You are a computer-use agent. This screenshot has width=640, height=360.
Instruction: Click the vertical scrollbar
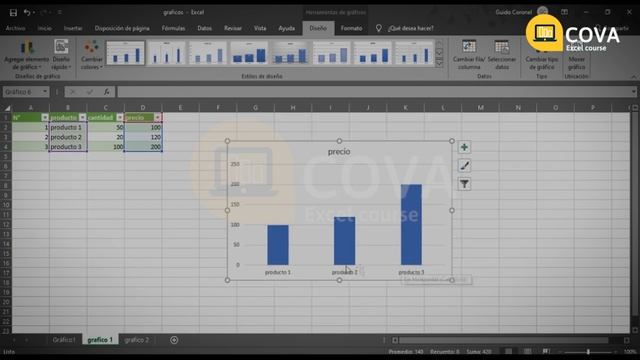coord(635,214)
